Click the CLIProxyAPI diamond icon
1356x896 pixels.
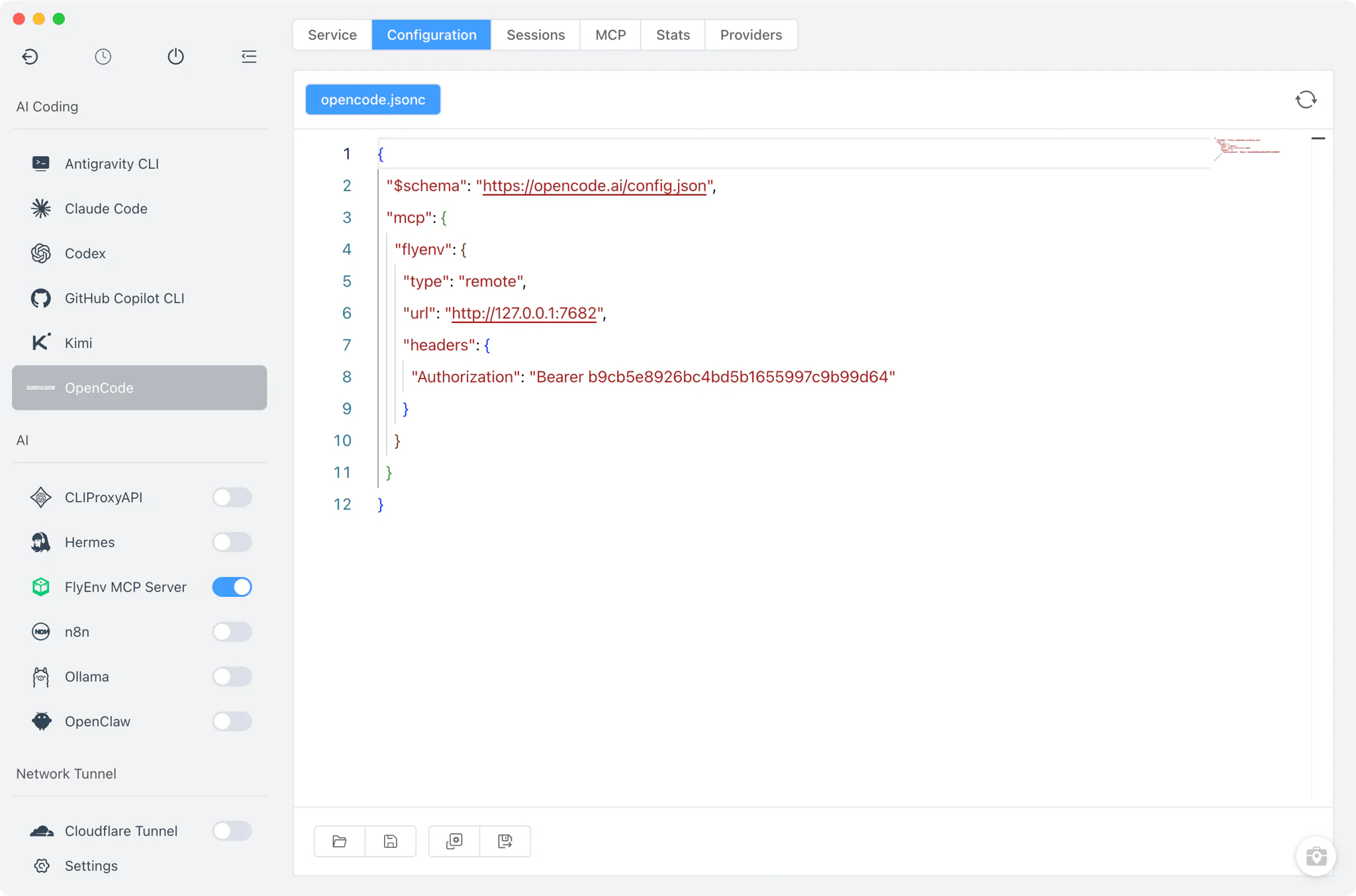coord(41,498)
